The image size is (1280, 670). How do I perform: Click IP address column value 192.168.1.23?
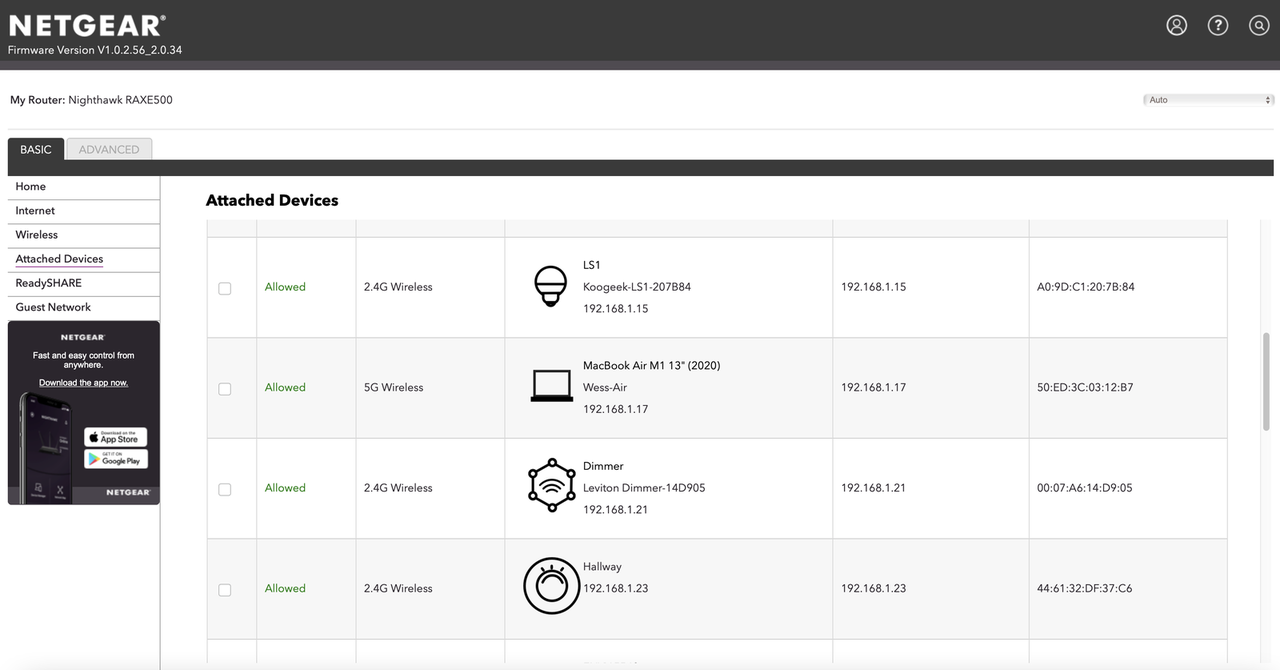tap(874, 589)
